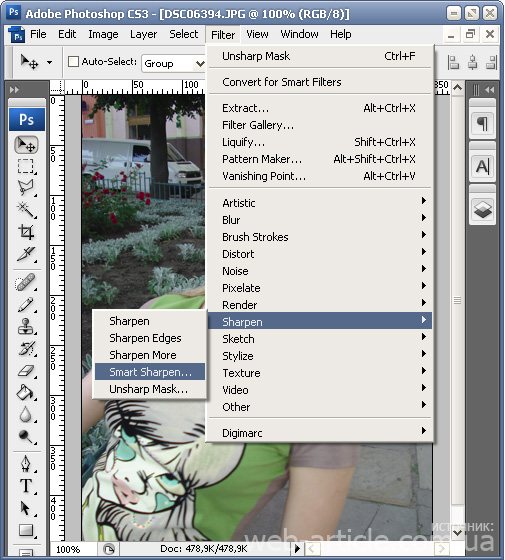Select the Magic Wand tool

(x=26, y=210)
